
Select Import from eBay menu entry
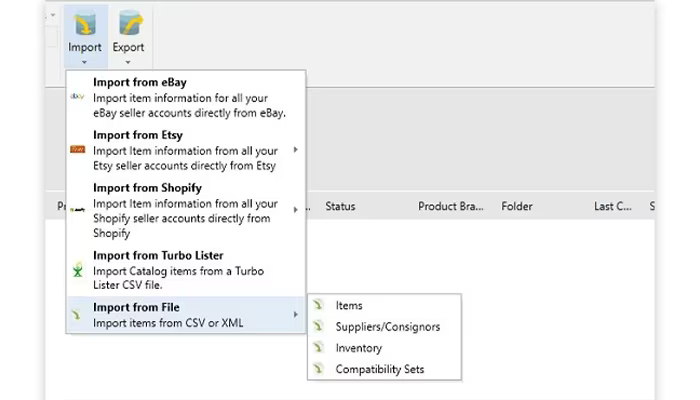[x=186, y=97]
